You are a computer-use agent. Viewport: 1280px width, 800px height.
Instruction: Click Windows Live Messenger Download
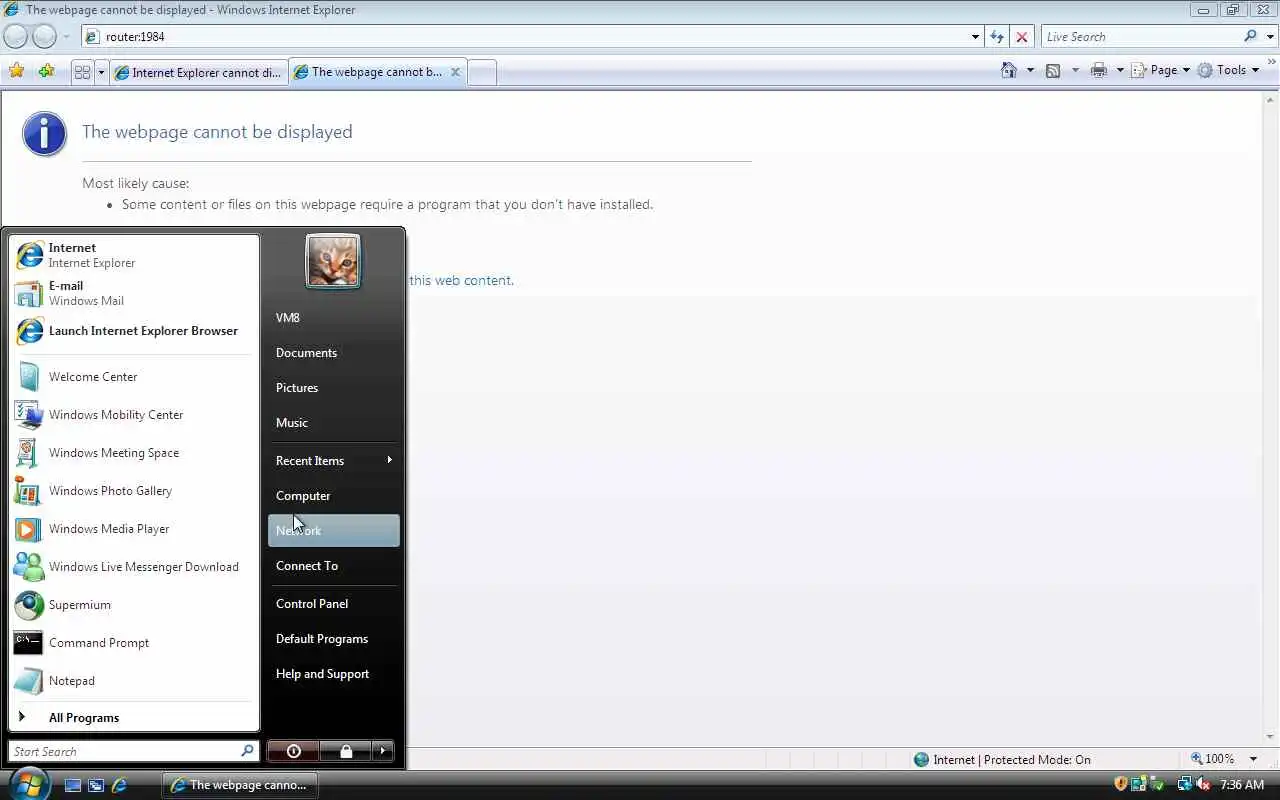(x=134, y=567)
